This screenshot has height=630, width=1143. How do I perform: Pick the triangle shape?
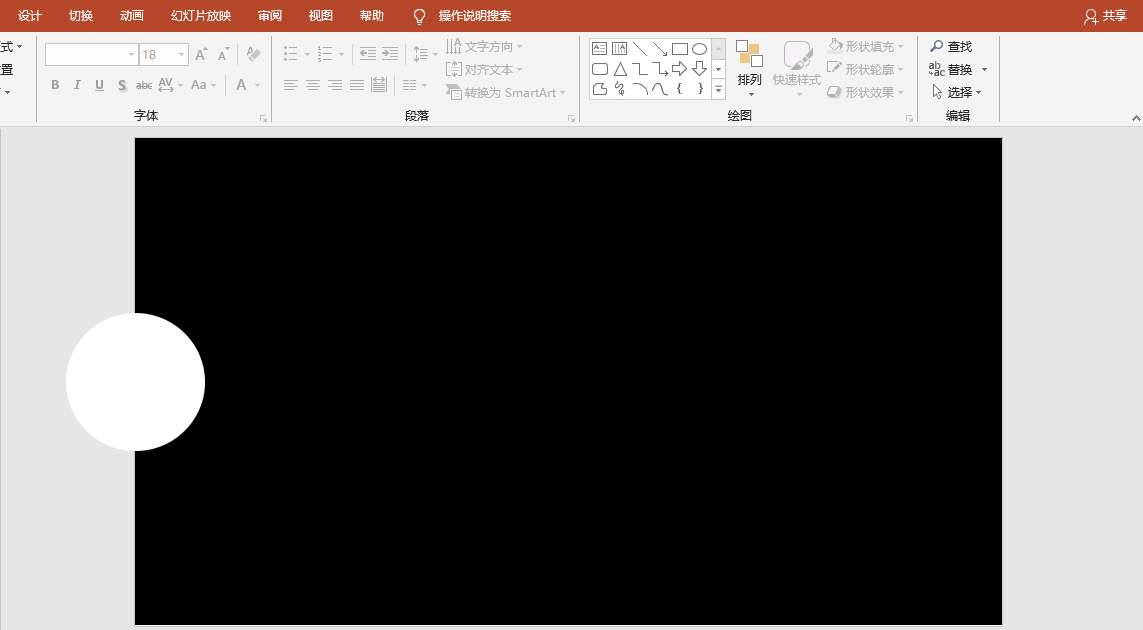click(x=620, y=69)
